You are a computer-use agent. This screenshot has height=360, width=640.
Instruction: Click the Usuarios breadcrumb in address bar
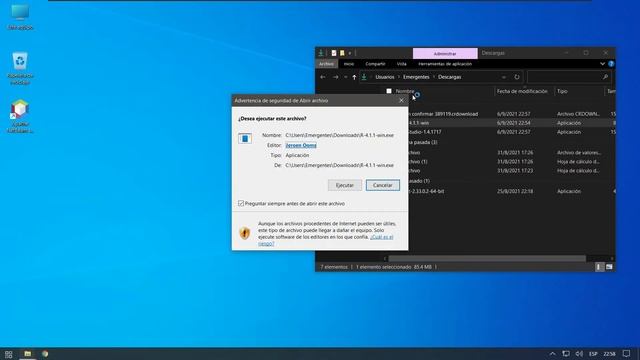[385, 77]
